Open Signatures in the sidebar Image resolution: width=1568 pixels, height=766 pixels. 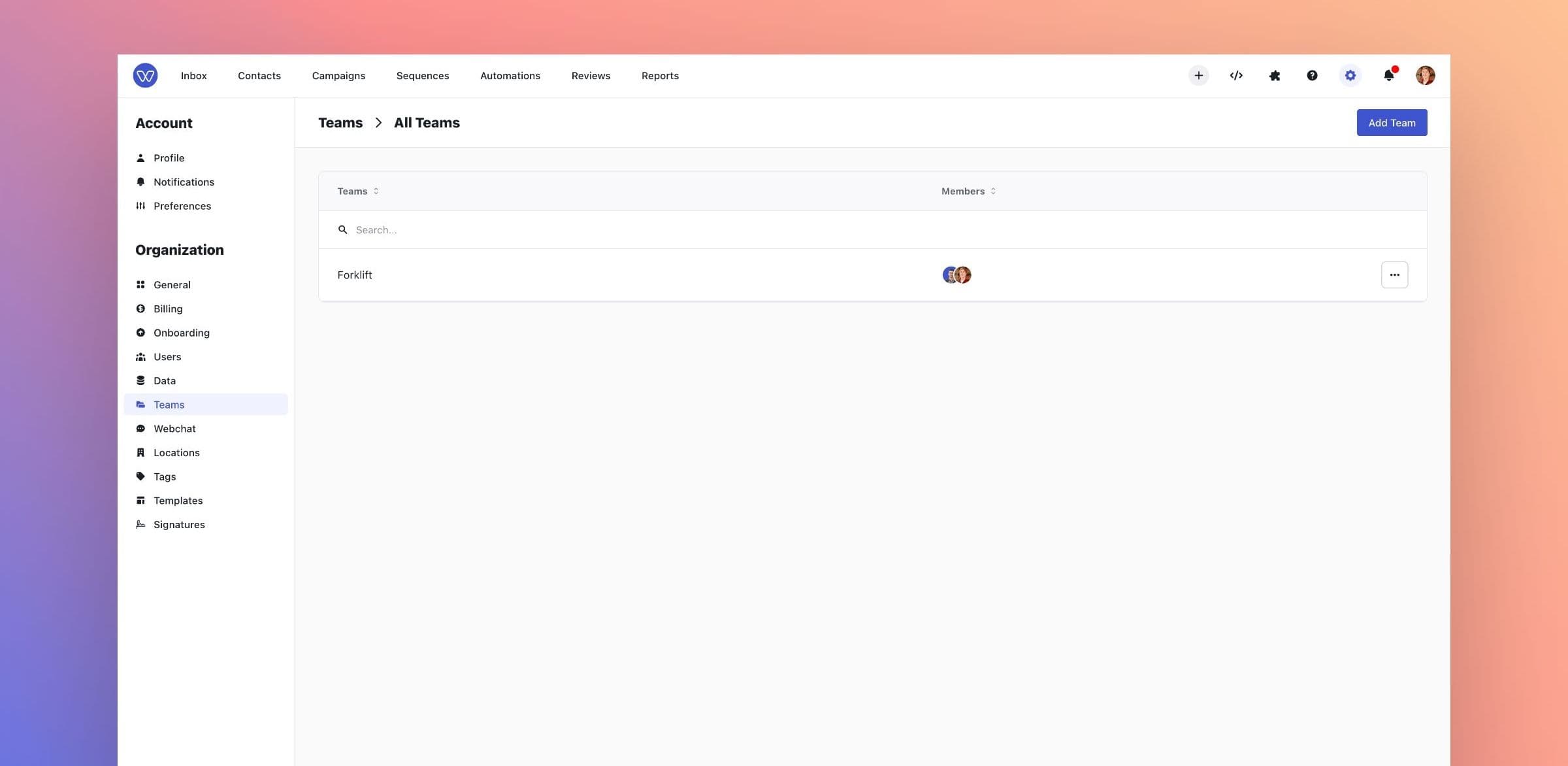tap(179, 525)
